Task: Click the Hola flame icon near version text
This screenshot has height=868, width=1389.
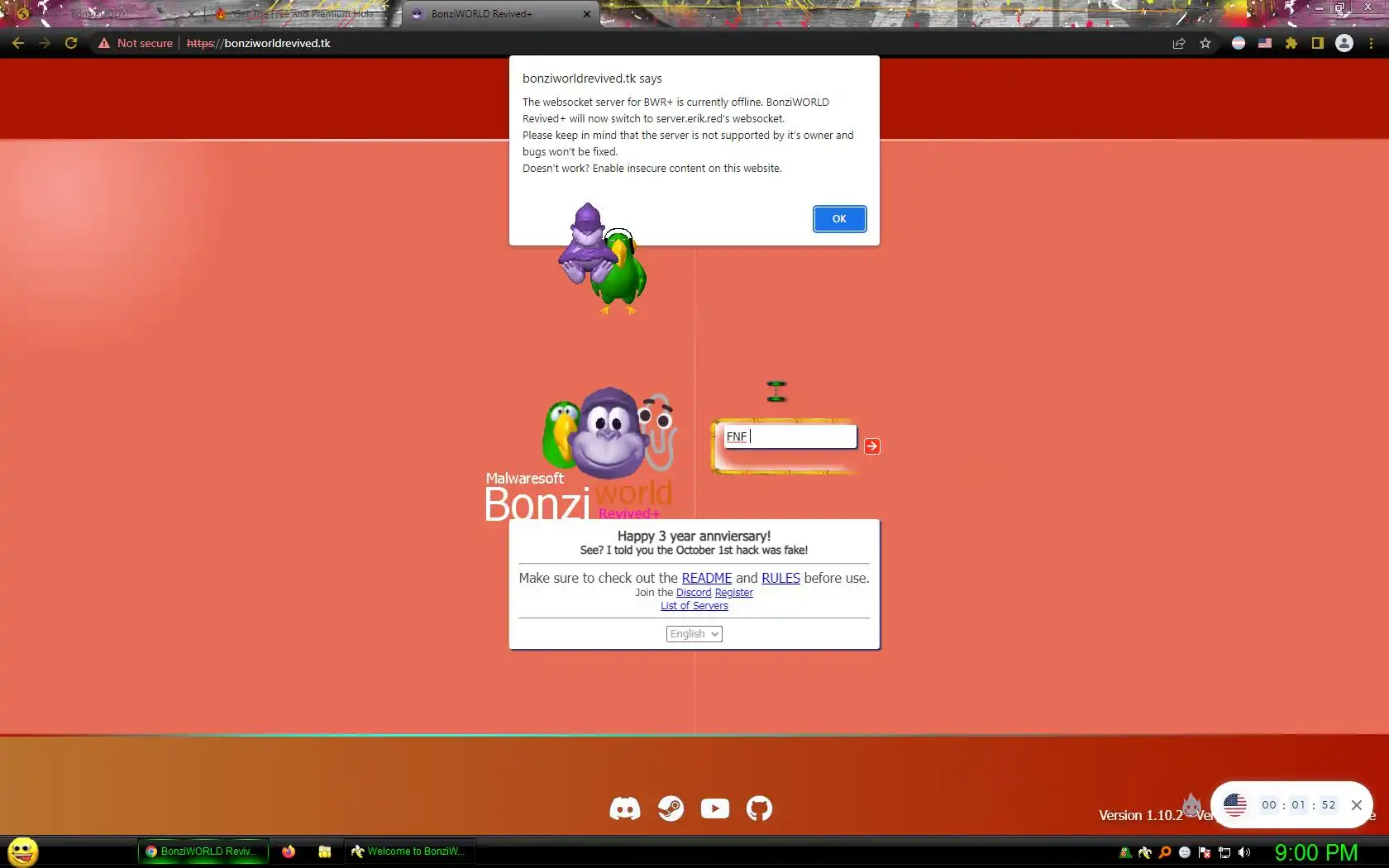Action: click(1191, 805)
